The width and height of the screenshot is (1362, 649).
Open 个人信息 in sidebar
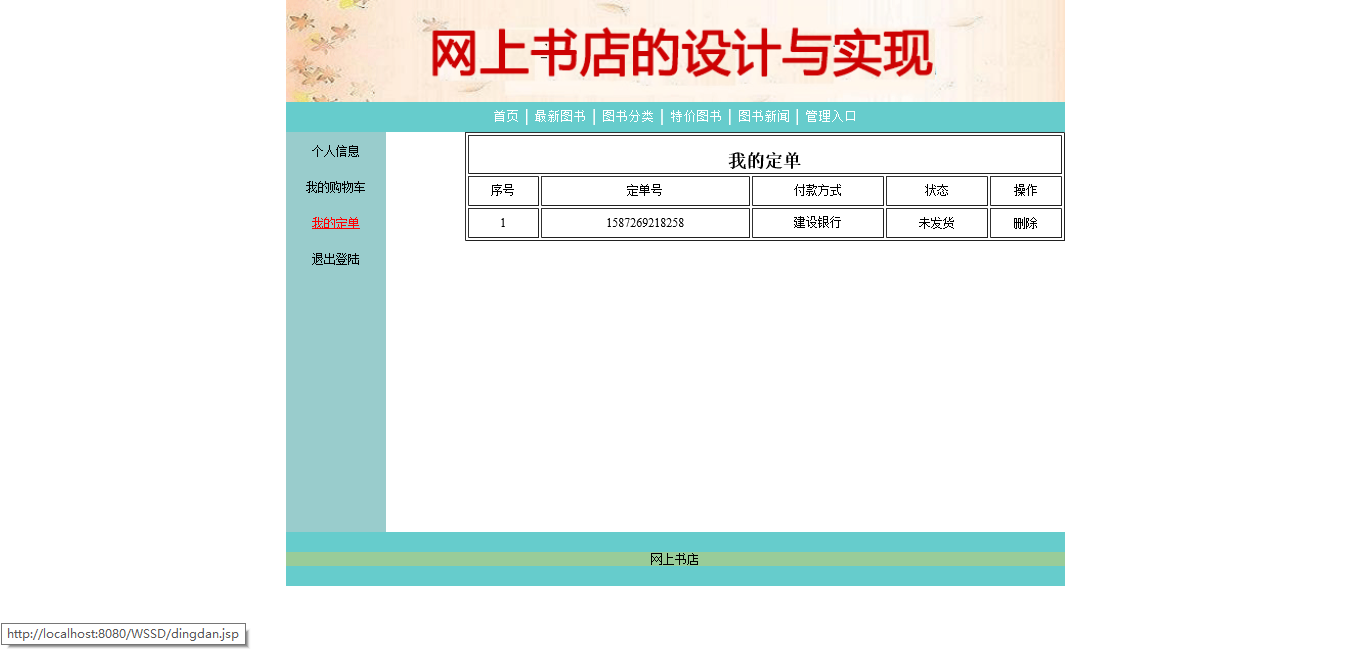[x=335, y=151]
